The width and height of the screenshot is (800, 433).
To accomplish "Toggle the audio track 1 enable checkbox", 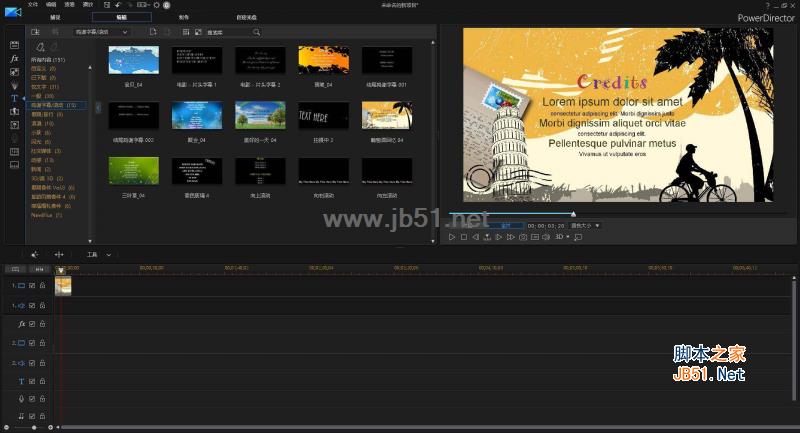I will [x=32, y=305].
